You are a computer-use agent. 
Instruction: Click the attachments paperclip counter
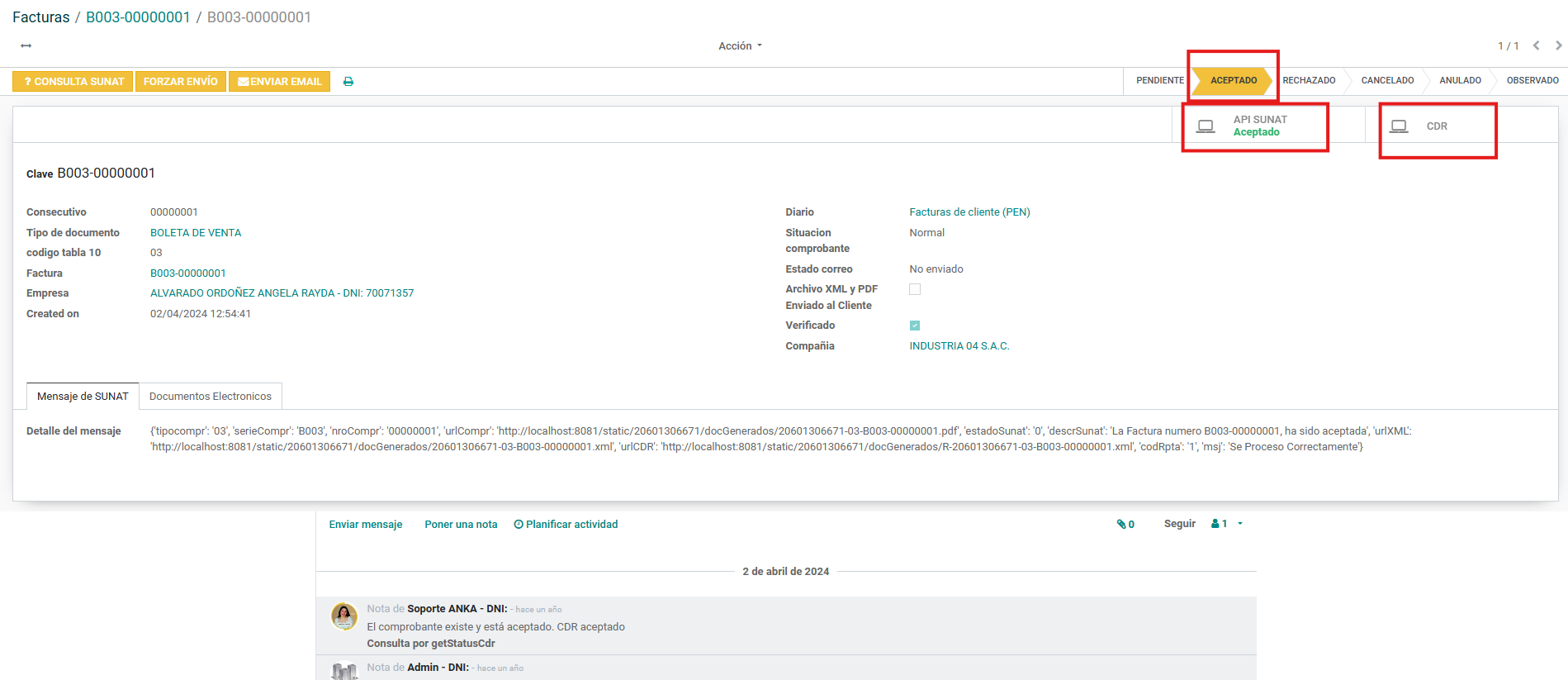click(x=1125, y=525)
